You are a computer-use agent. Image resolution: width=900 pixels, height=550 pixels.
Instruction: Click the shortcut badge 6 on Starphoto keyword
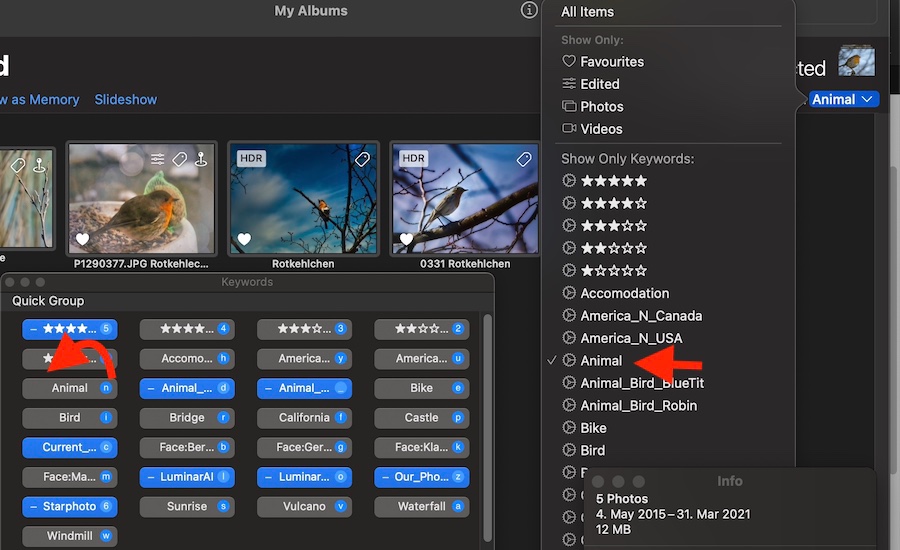point(106,506)
